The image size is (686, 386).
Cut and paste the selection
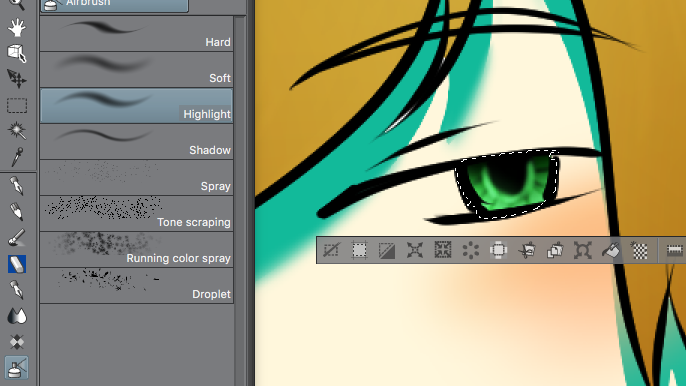point(527,250)
